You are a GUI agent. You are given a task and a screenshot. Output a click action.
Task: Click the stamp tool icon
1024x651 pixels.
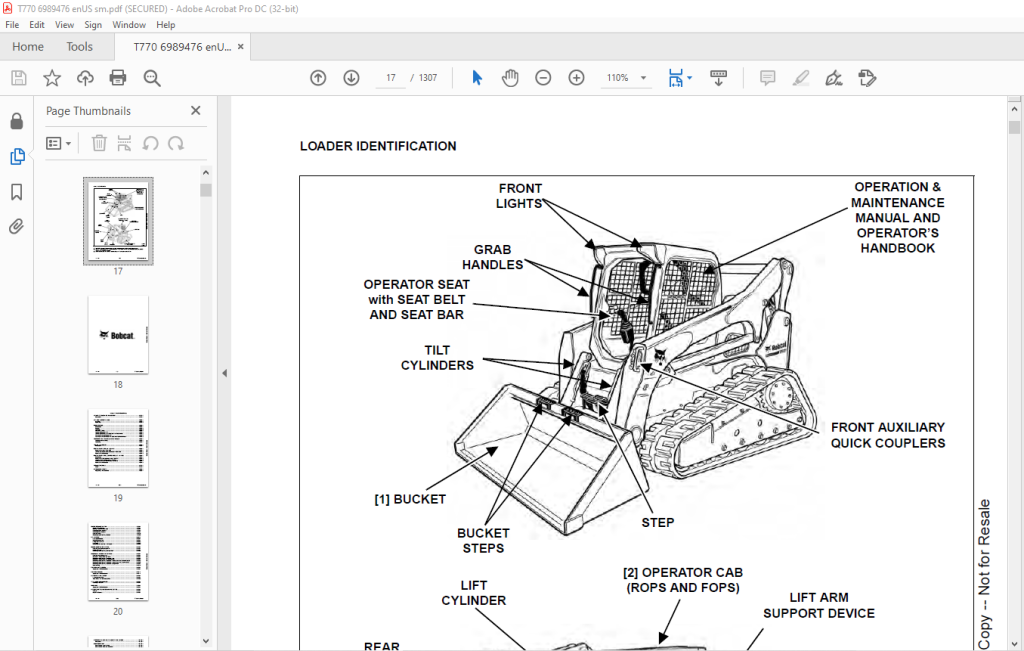[867, 78]
